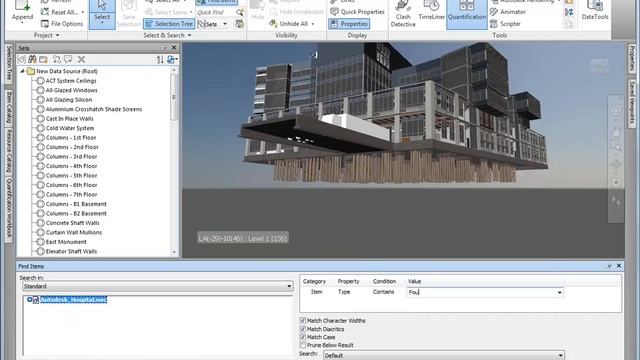Screen dimensions: 640x360
Task: Click the Sets list scrollbar
Action: [x=174, y=97]
